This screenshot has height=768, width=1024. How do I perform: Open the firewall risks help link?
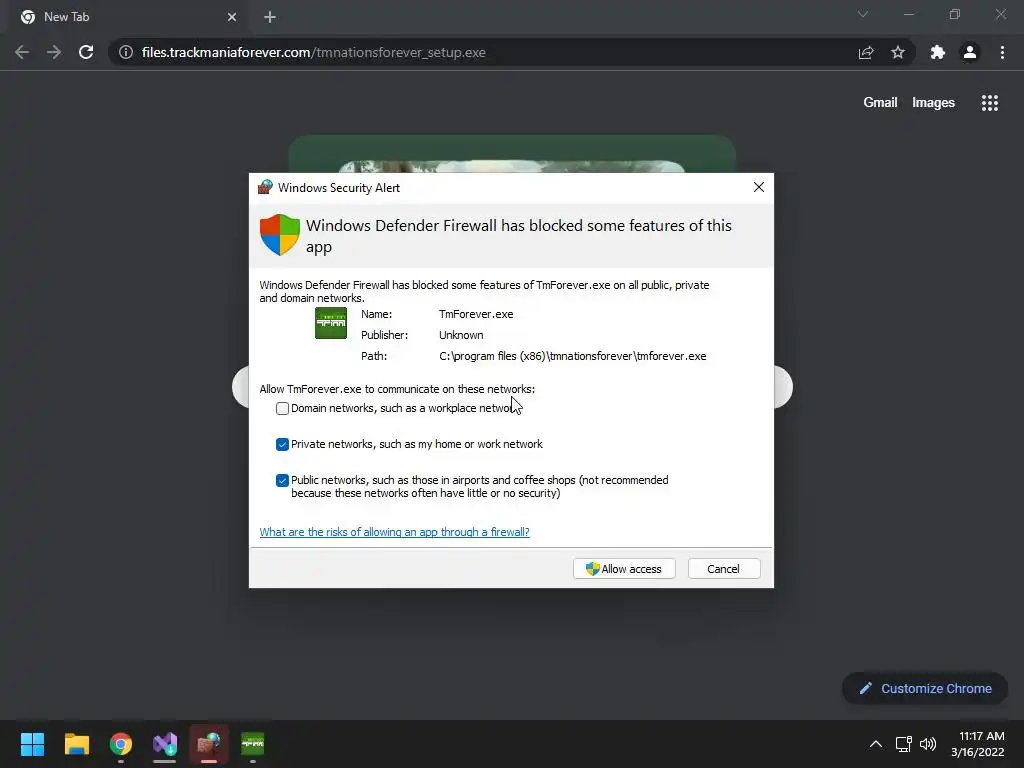[394, 532]
